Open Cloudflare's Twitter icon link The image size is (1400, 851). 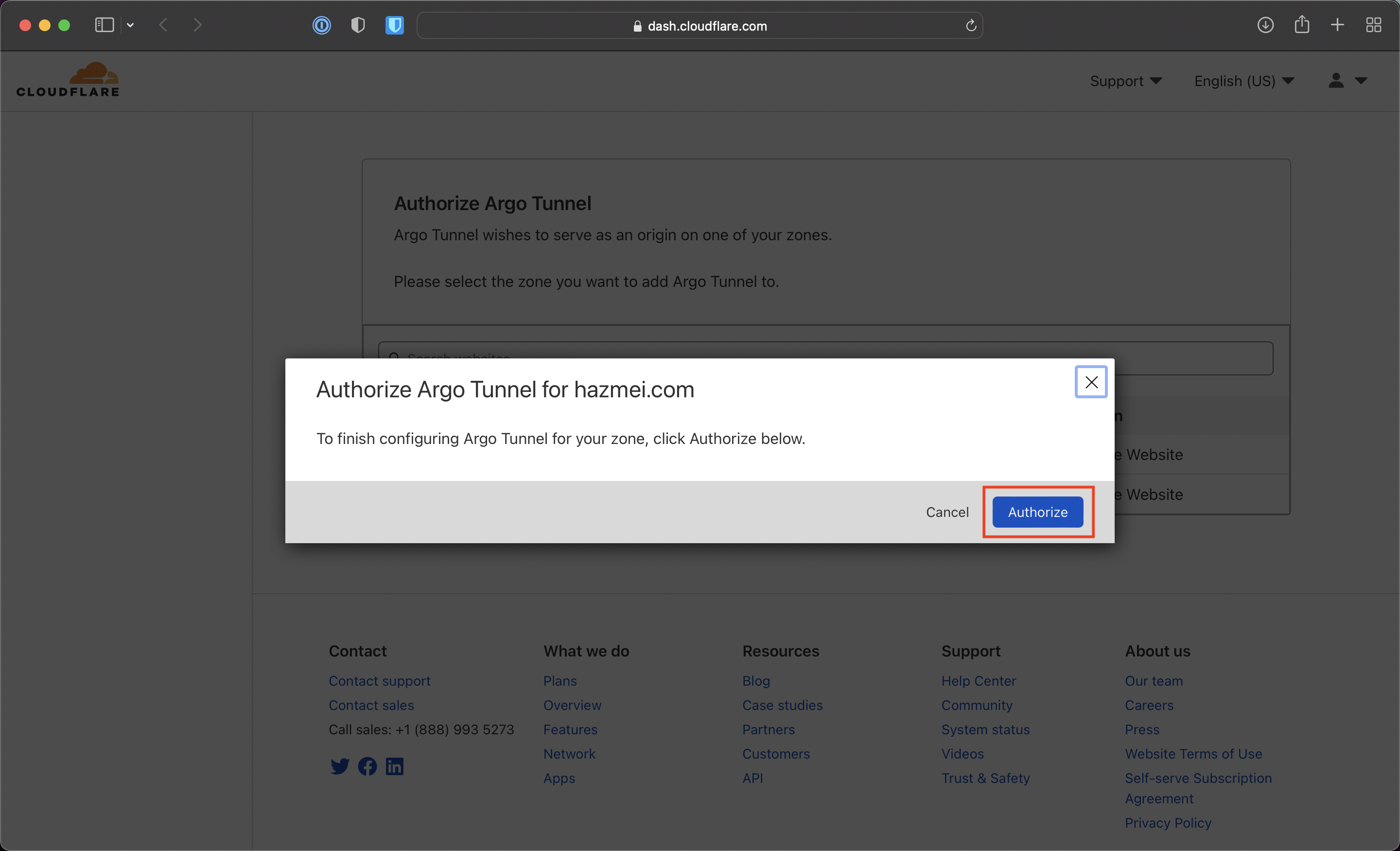pyautogui.click(x=340, y=766)
